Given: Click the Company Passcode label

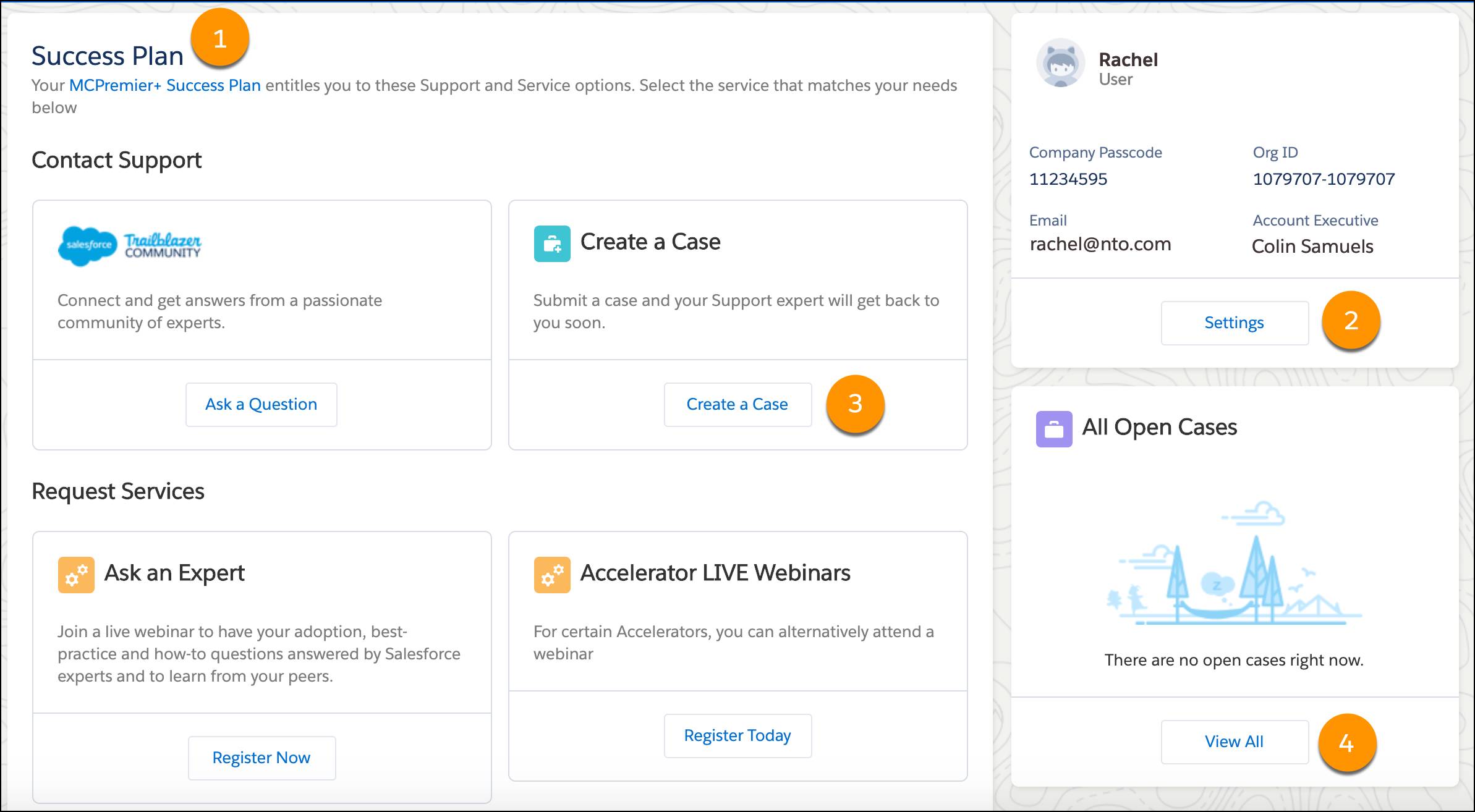Looking at the screenshot, I should 1095,153.
